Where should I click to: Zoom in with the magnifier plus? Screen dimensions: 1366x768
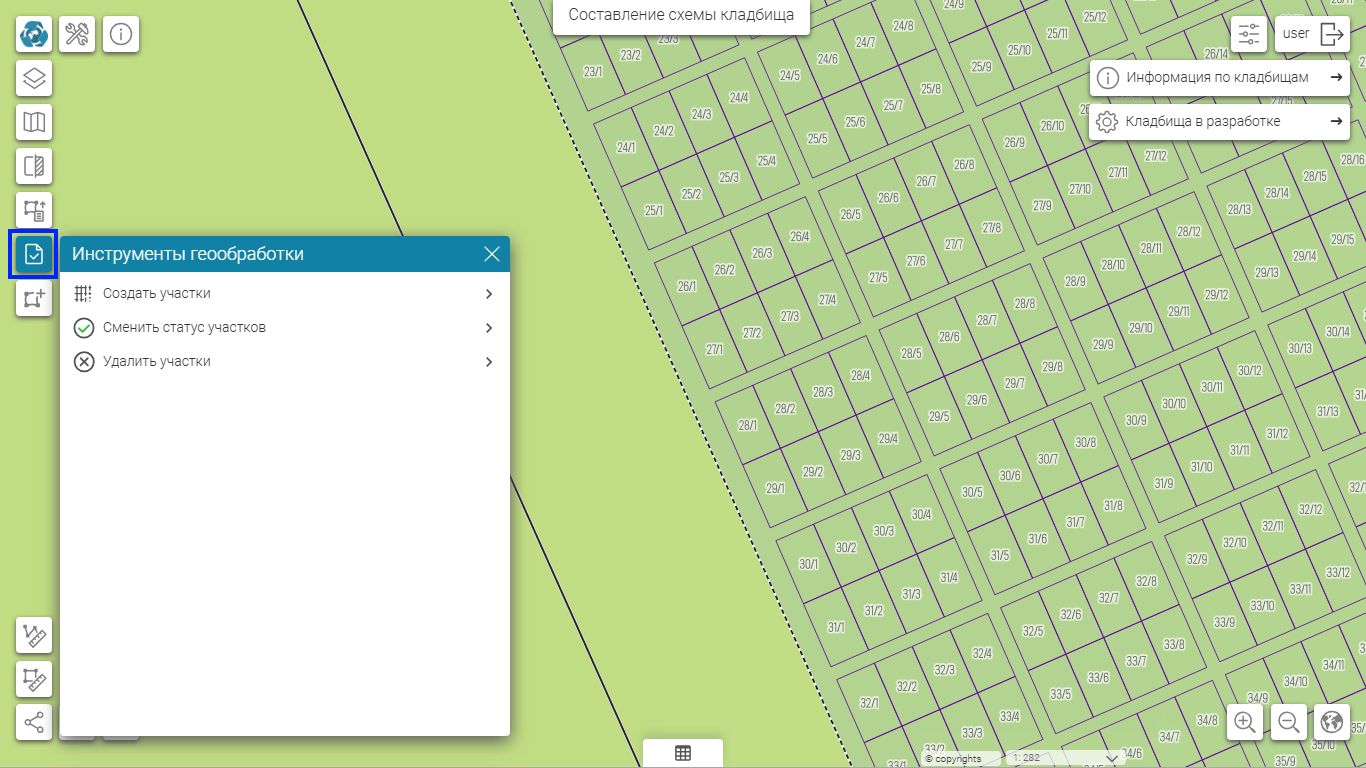click(1245, 722)
